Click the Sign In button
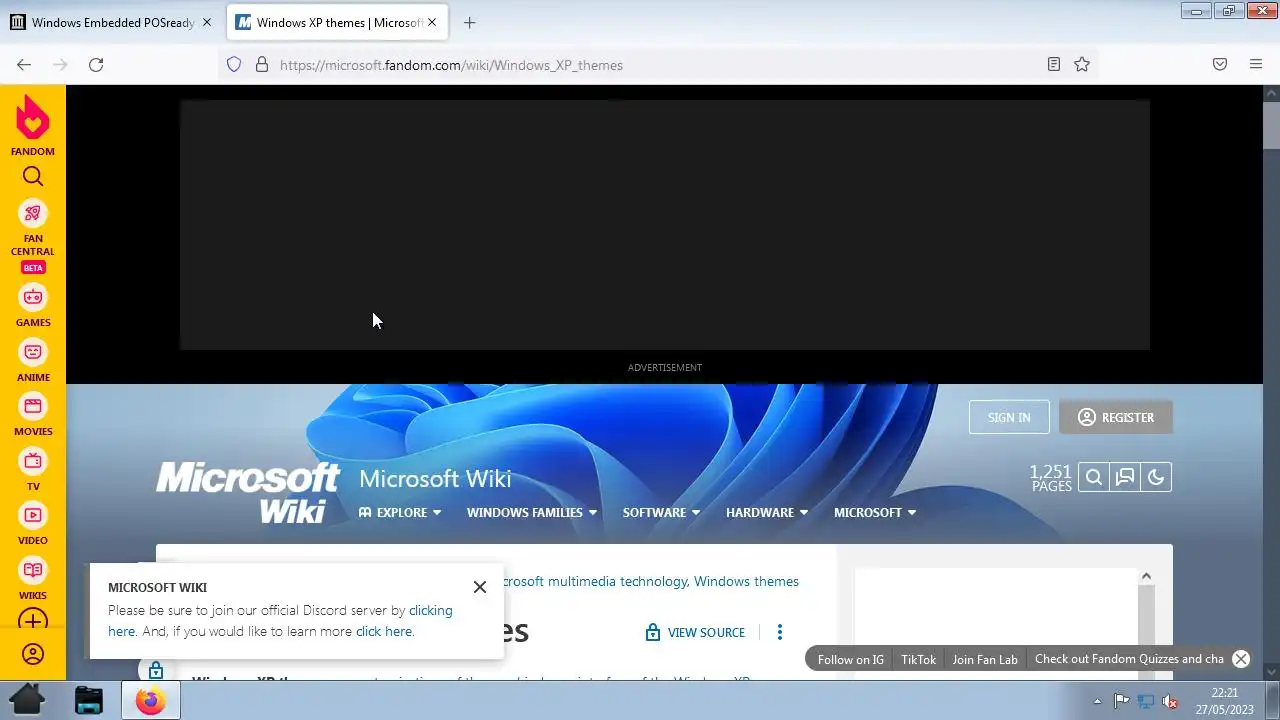The width and height of the screenshot is (1280, 720). point(1009,417)
